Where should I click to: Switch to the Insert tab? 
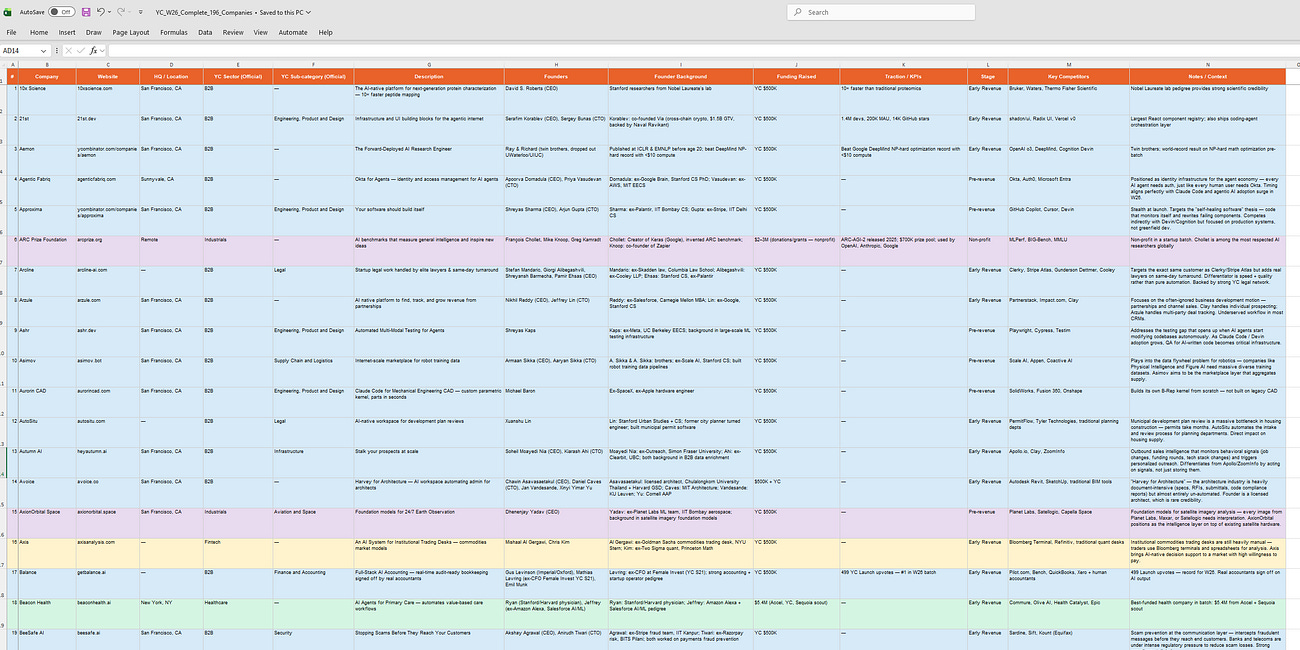coord(67,32)
